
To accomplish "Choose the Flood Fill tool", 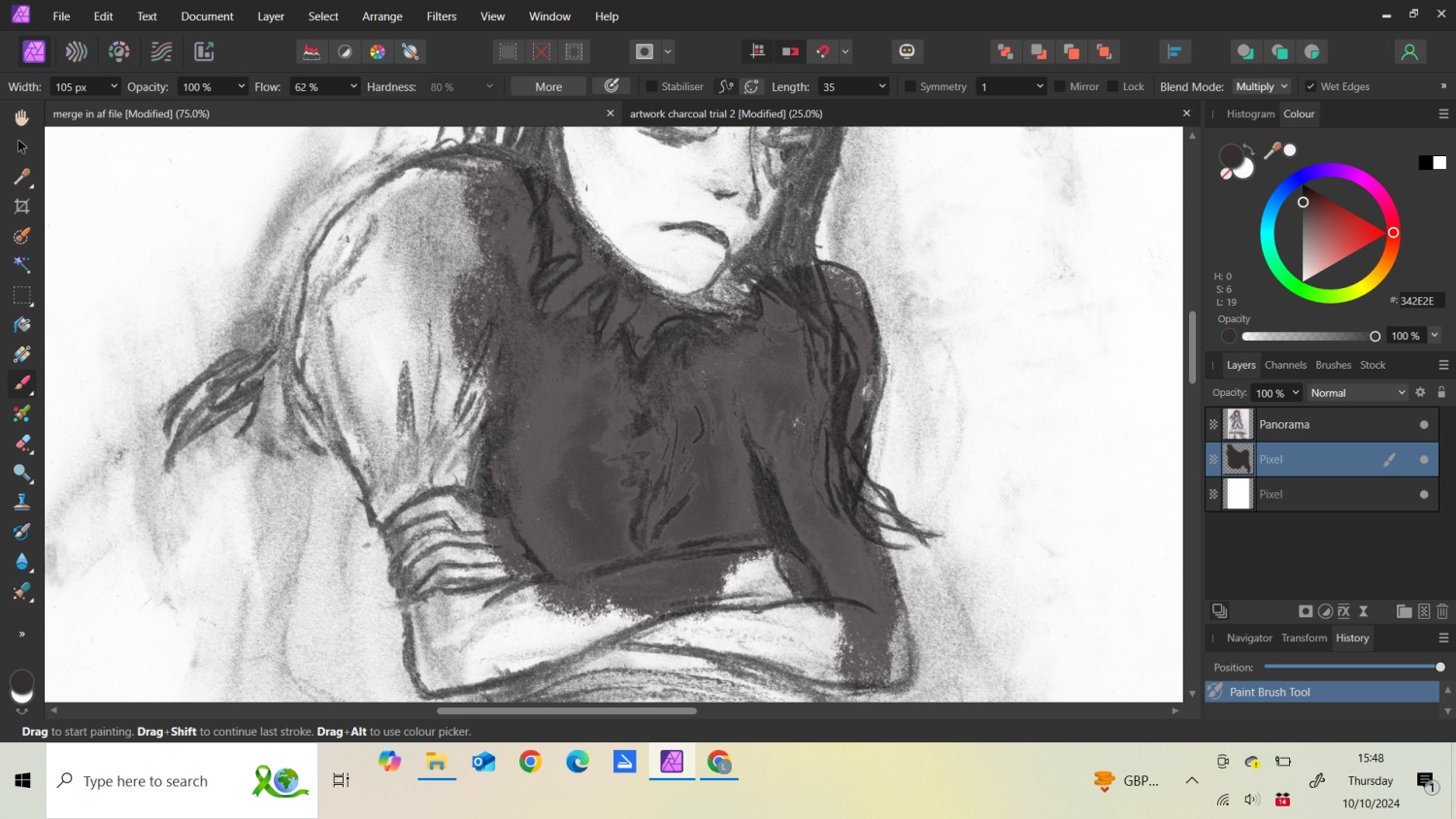I will 21,324.
